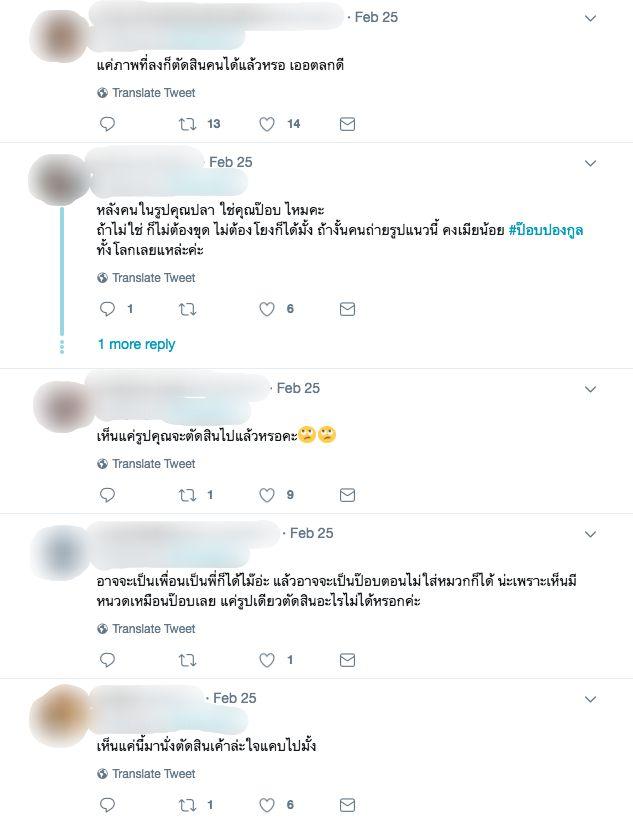Retweet the fourth tweet with no retweets
633x822 pixels.
(187, 660)
